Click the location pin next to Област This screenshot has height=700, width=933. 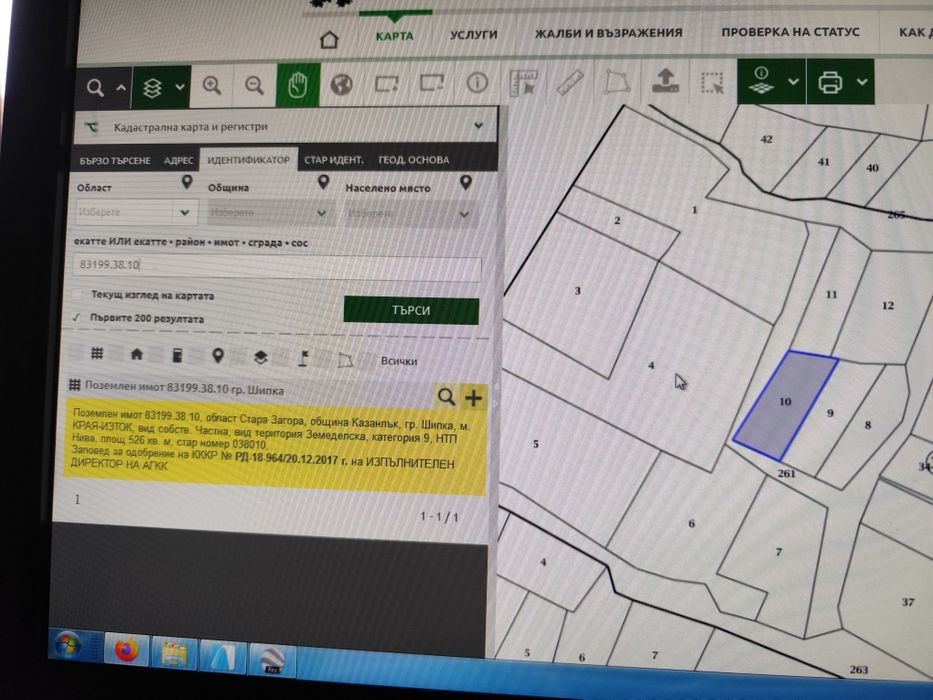tap(187, 182)
